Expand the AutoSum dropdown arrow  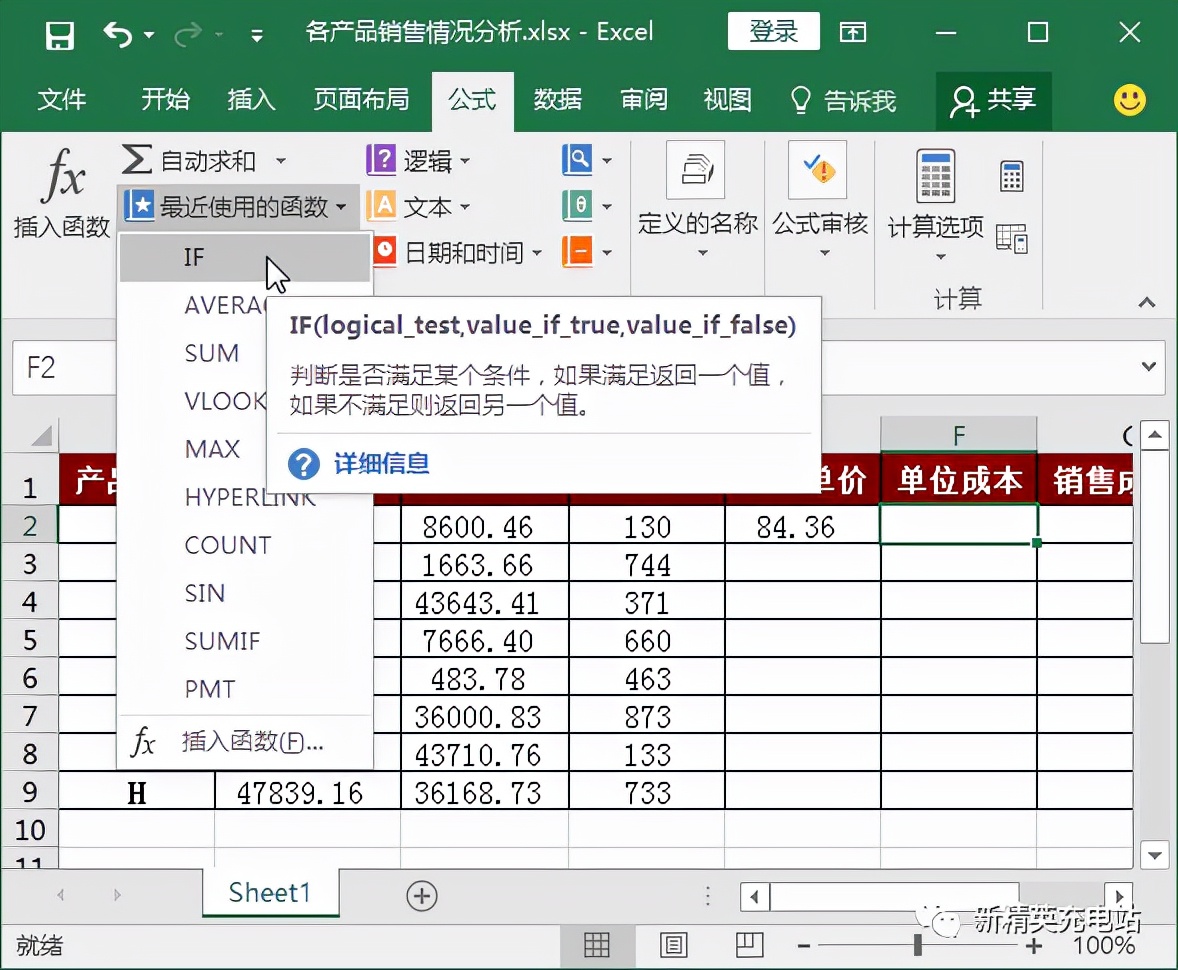[283, 159]
